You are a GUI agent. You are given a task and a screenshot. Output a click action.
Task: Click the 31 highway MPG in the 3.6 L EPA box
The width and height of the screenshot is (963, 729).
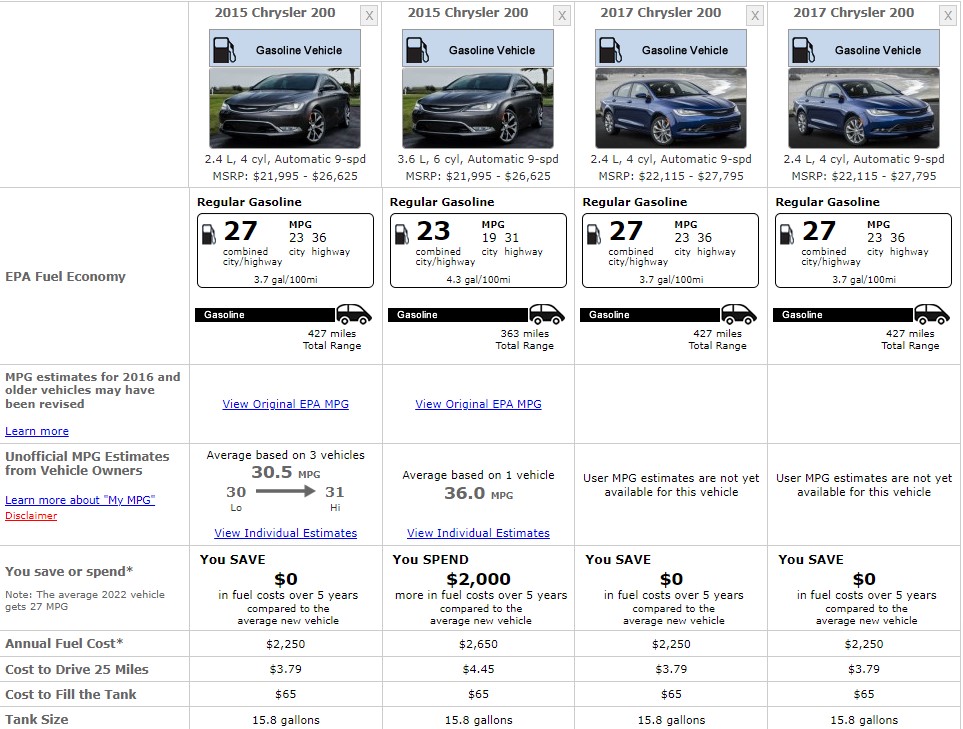coord(512,238)
